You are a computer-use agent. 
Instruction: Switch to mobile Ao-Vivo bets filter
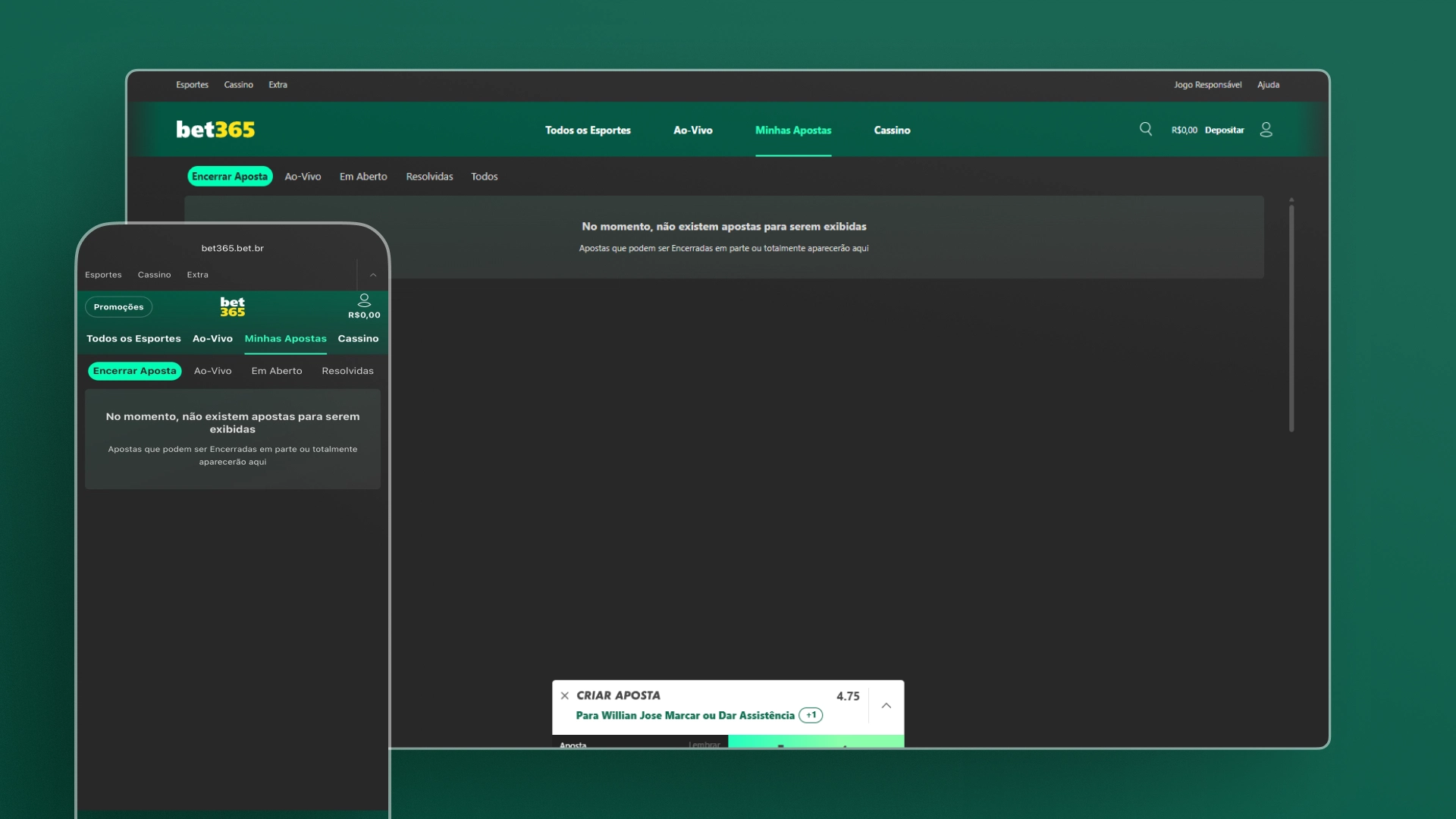point(212,371)
